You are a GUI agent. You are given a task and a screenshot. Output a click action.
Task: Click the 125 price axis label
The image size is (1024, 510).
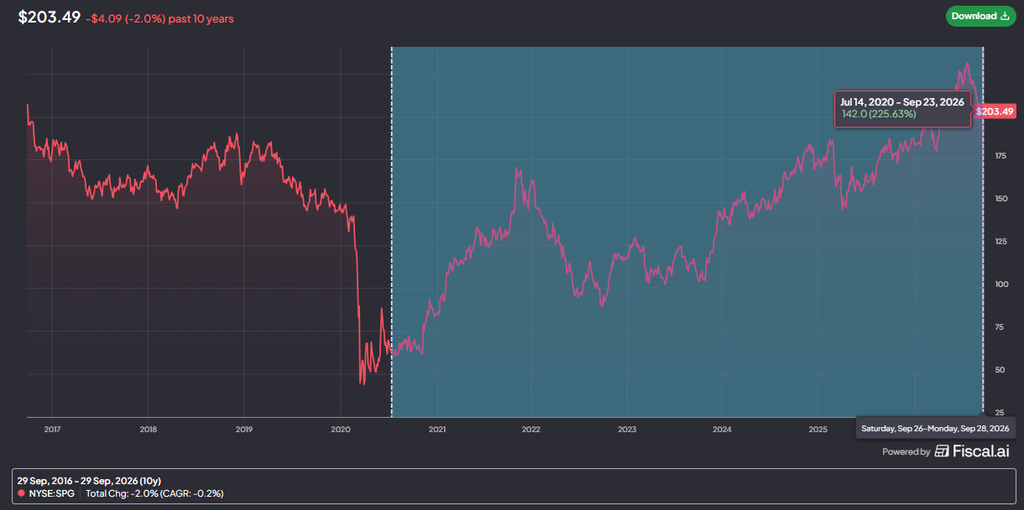click(1000, 242)
